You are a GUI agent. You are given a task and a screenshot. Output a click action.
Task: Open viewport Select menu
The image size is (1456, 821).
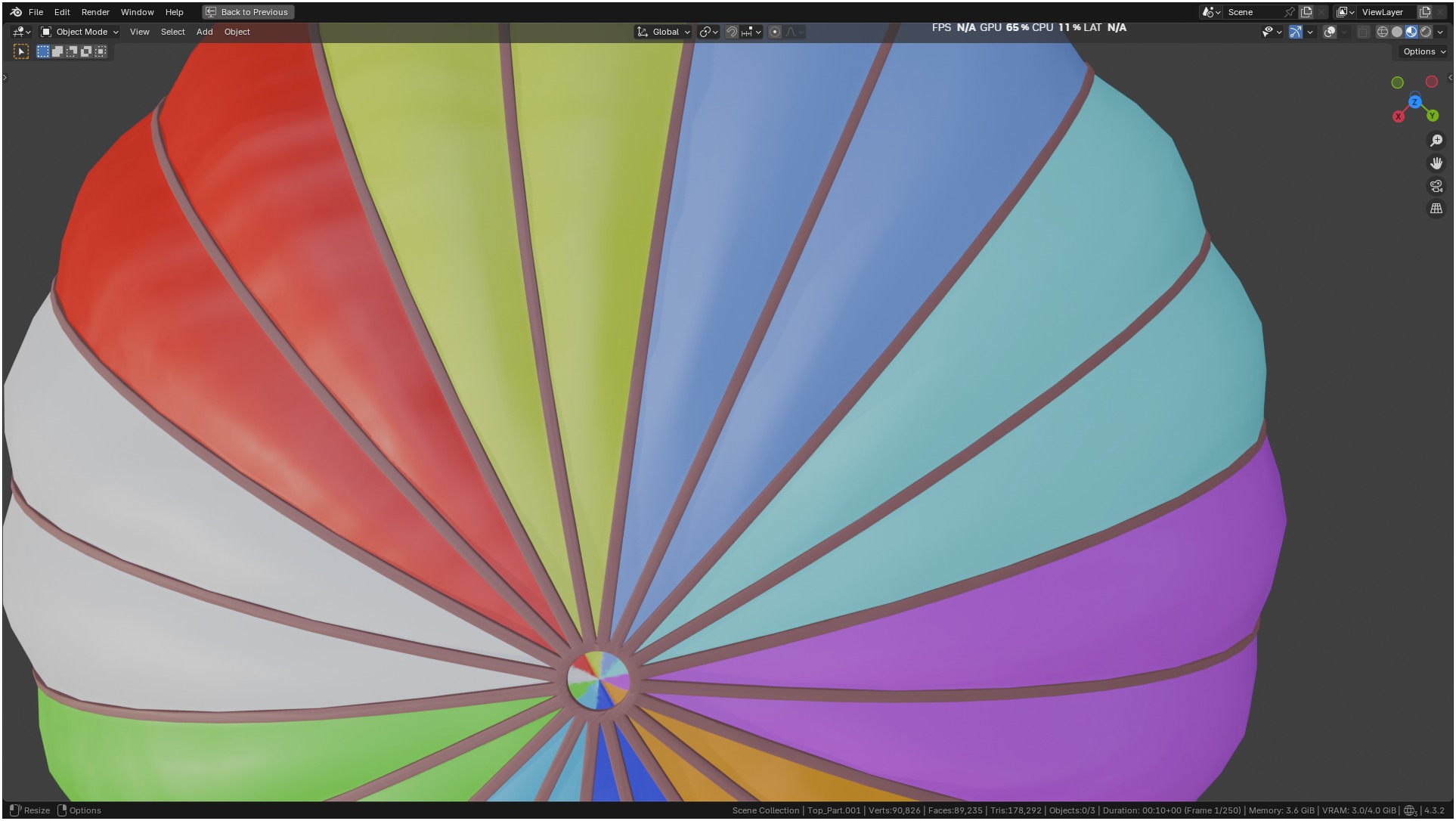[172, 32]
